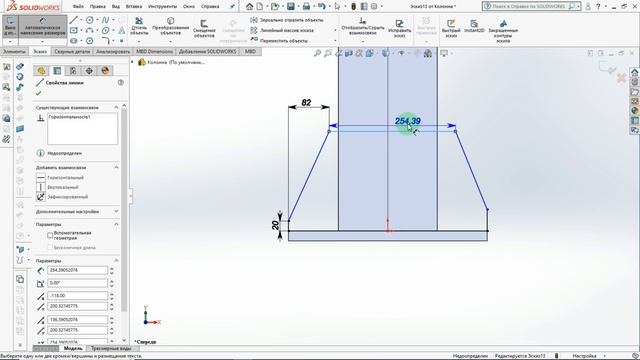Switch to Добавления SOLIDWORKS tab
The width and height of the screenshot is (640, 360).
click(x=208, y=51)
